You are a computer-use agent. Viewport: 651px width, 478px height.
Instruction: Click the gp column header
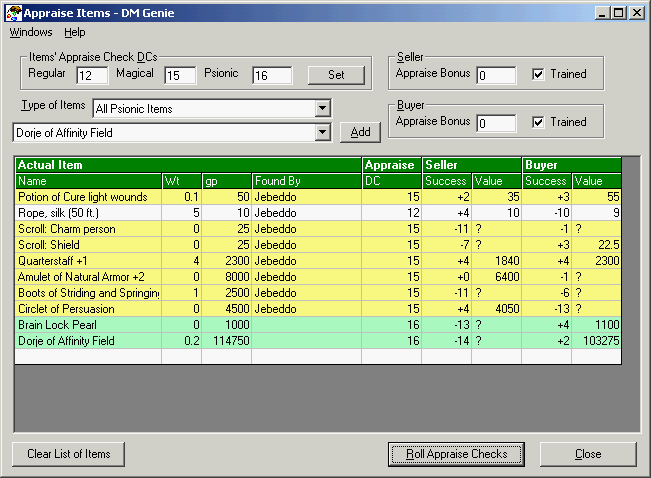click(x=227, y=181)
